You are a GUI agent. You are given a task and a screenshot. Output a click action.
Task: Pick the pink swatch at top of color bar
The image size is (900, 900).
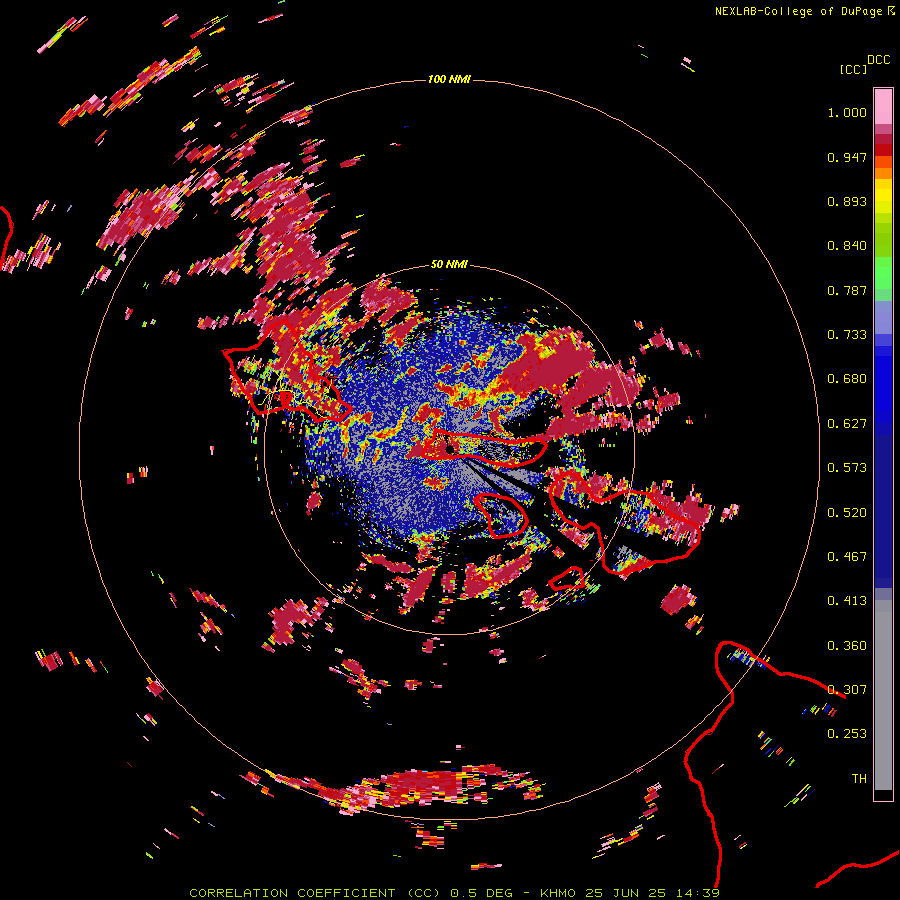coord(883,106)
